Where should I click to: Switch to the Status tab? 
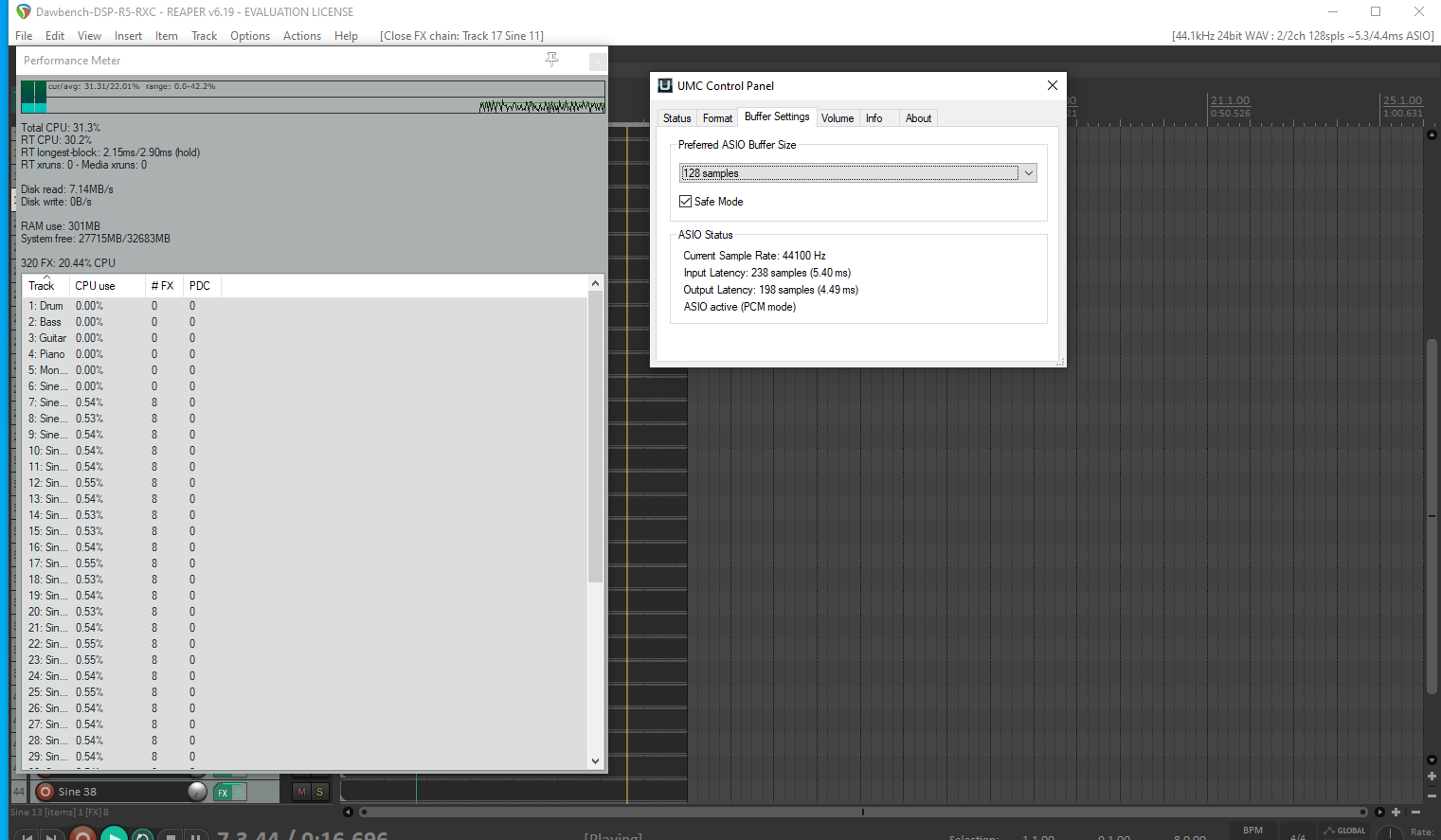[x=676, y=118]
